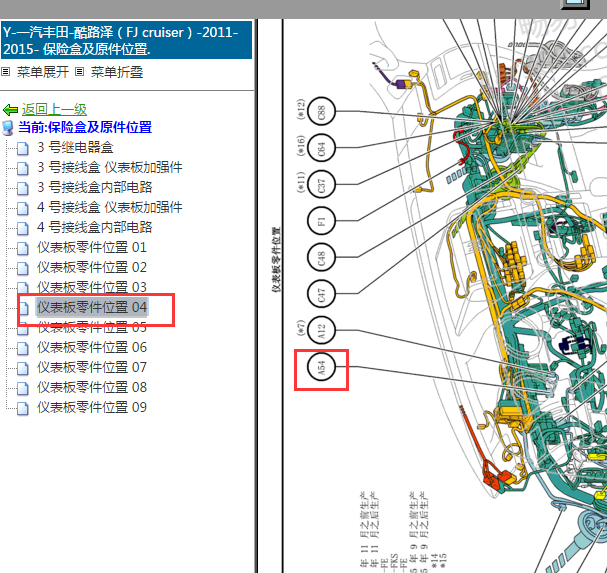Select 仪表板零件位置 06
This screenshot has width=607, height=573.
(x=92, y=347)
